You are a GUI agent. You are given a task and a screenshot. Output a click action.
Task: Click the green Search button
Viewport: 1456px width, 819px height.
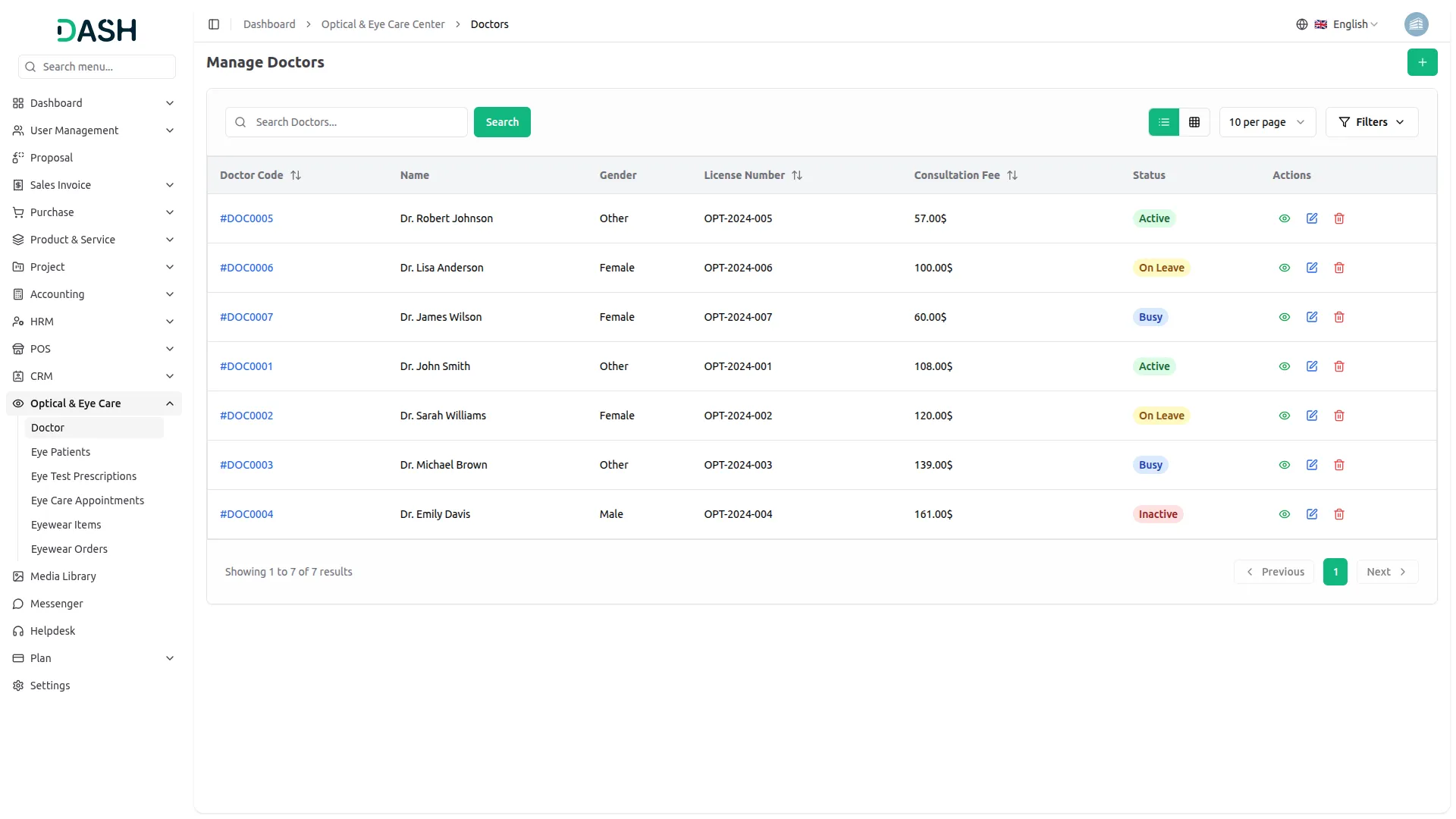tap(502, 122)
